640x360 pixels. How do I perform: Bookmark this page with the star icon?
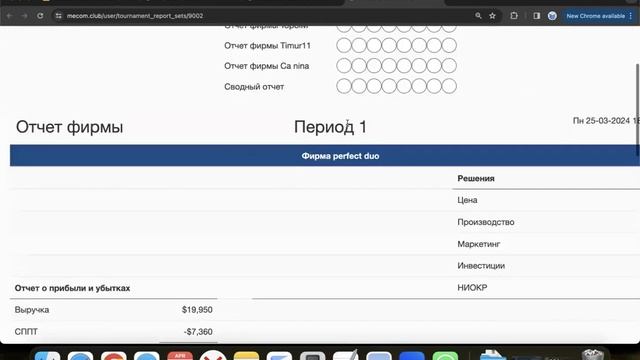(492, 16)
